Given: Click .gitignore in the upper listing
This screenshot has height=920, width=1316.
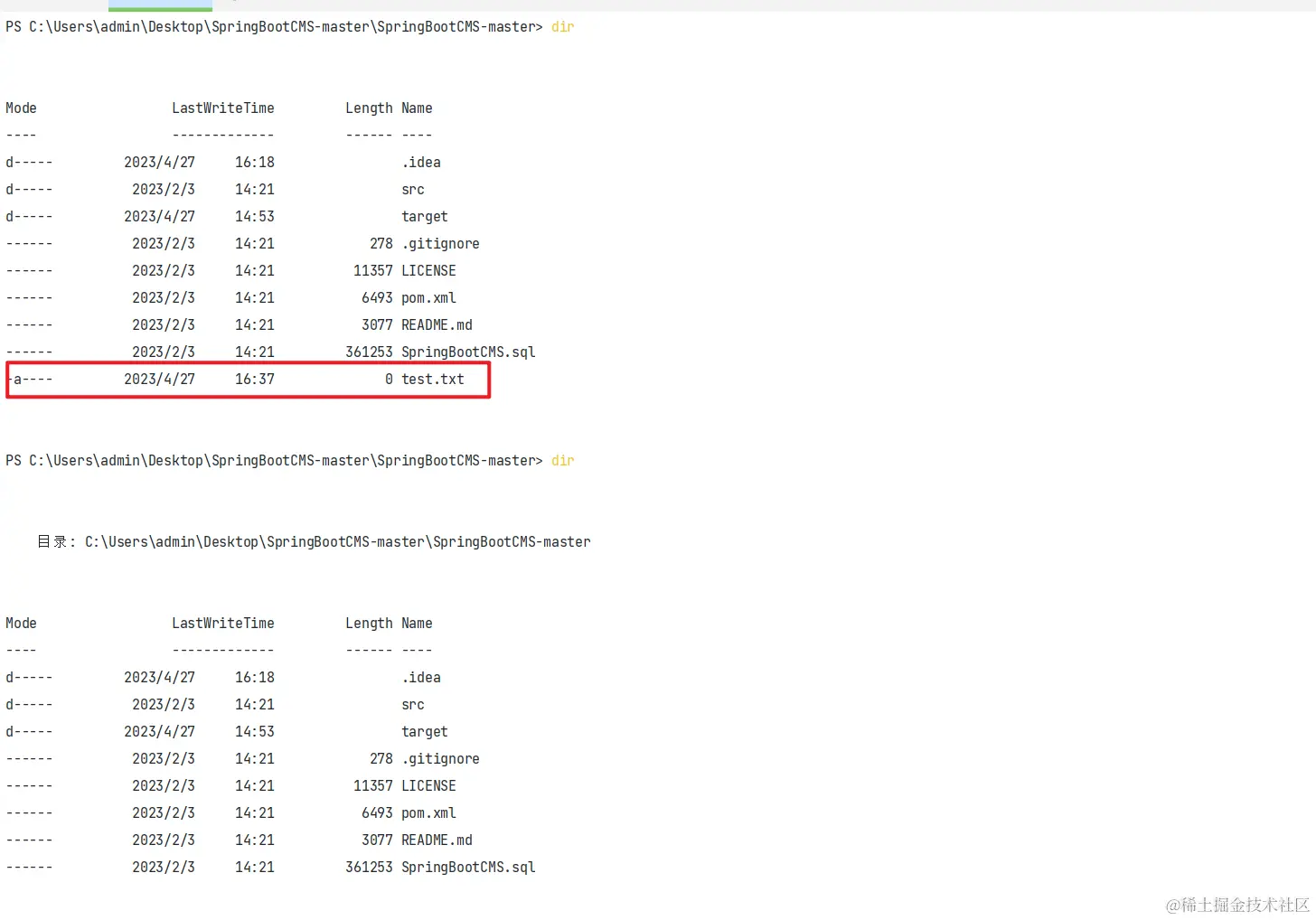Looking at the screenshot, I should click(440, 244).
